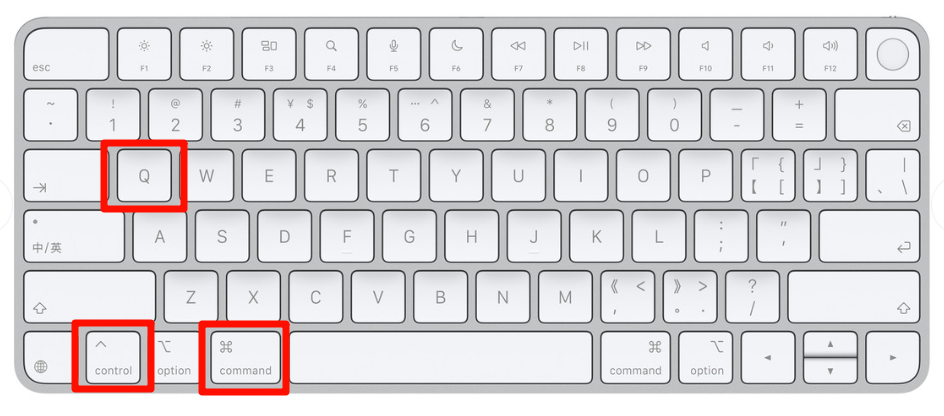Click the F4 Spotlight search key
944x416 pixels.
331,54
